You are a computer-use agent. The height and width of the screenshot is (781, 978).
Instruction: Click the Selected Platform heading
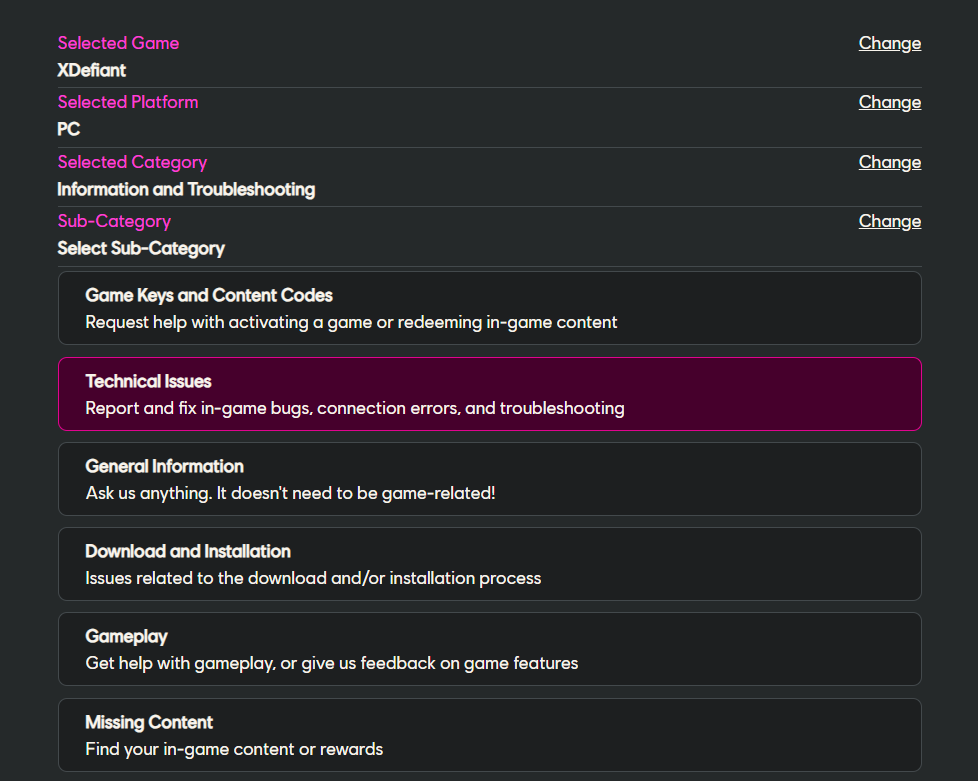[x=127, y=102]
